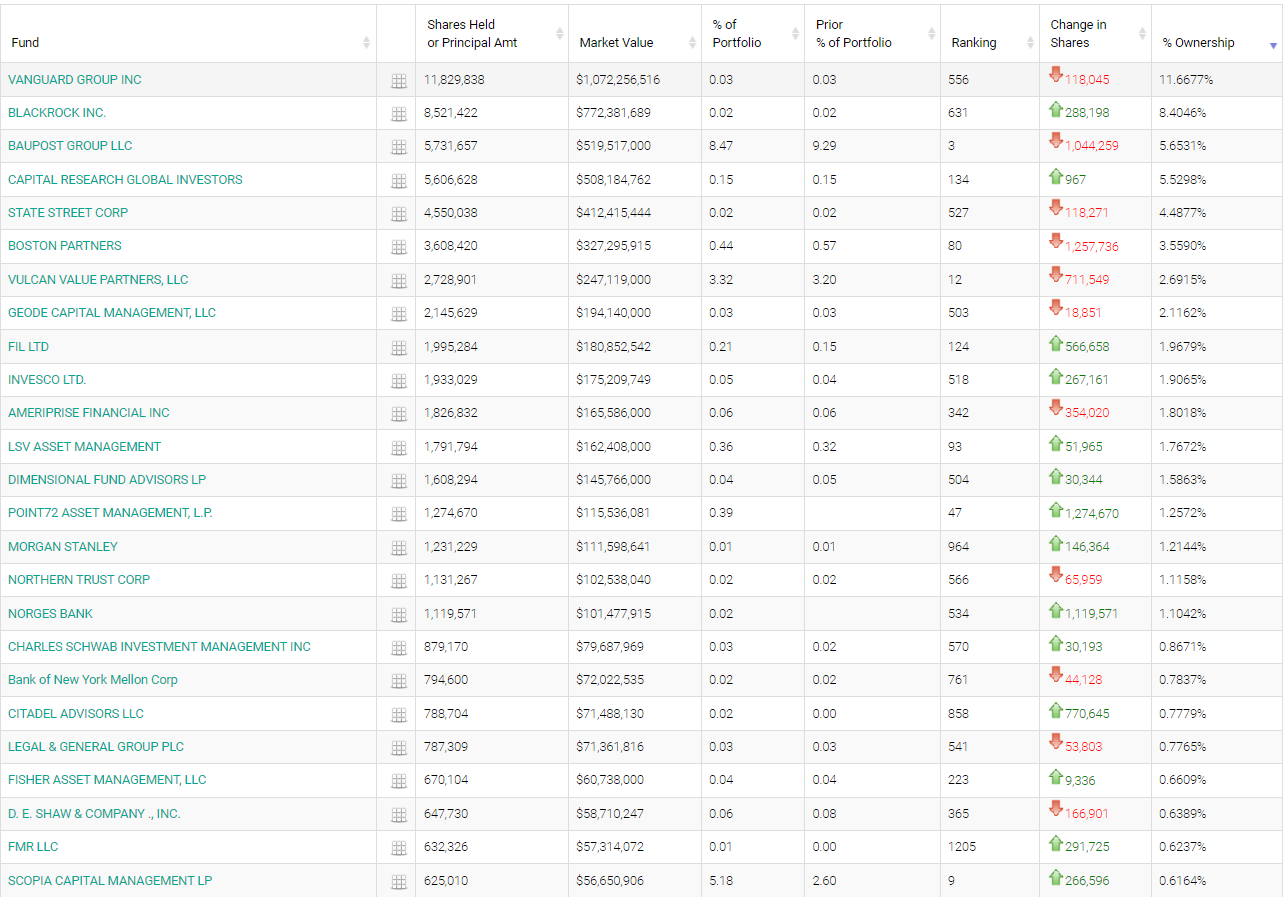Open POINT72 ASSET MANAGEMENT, L.P. link
1283x897 pixels.
(x=110, y=513)
